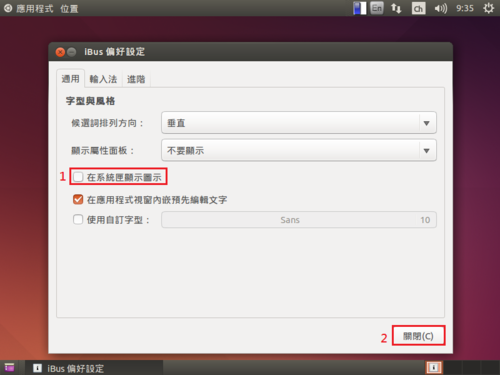500x375 pixels.
Task: Click the Sans 10 font chooser button
Action: [299, 220]
